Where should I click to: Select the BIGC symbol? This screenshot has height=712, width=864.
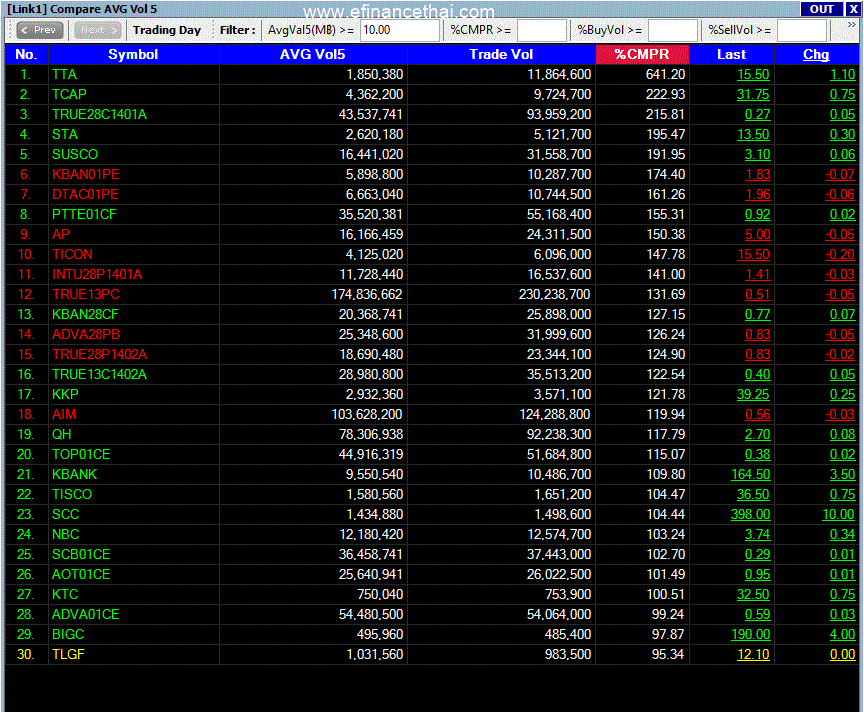pos(68,635)
